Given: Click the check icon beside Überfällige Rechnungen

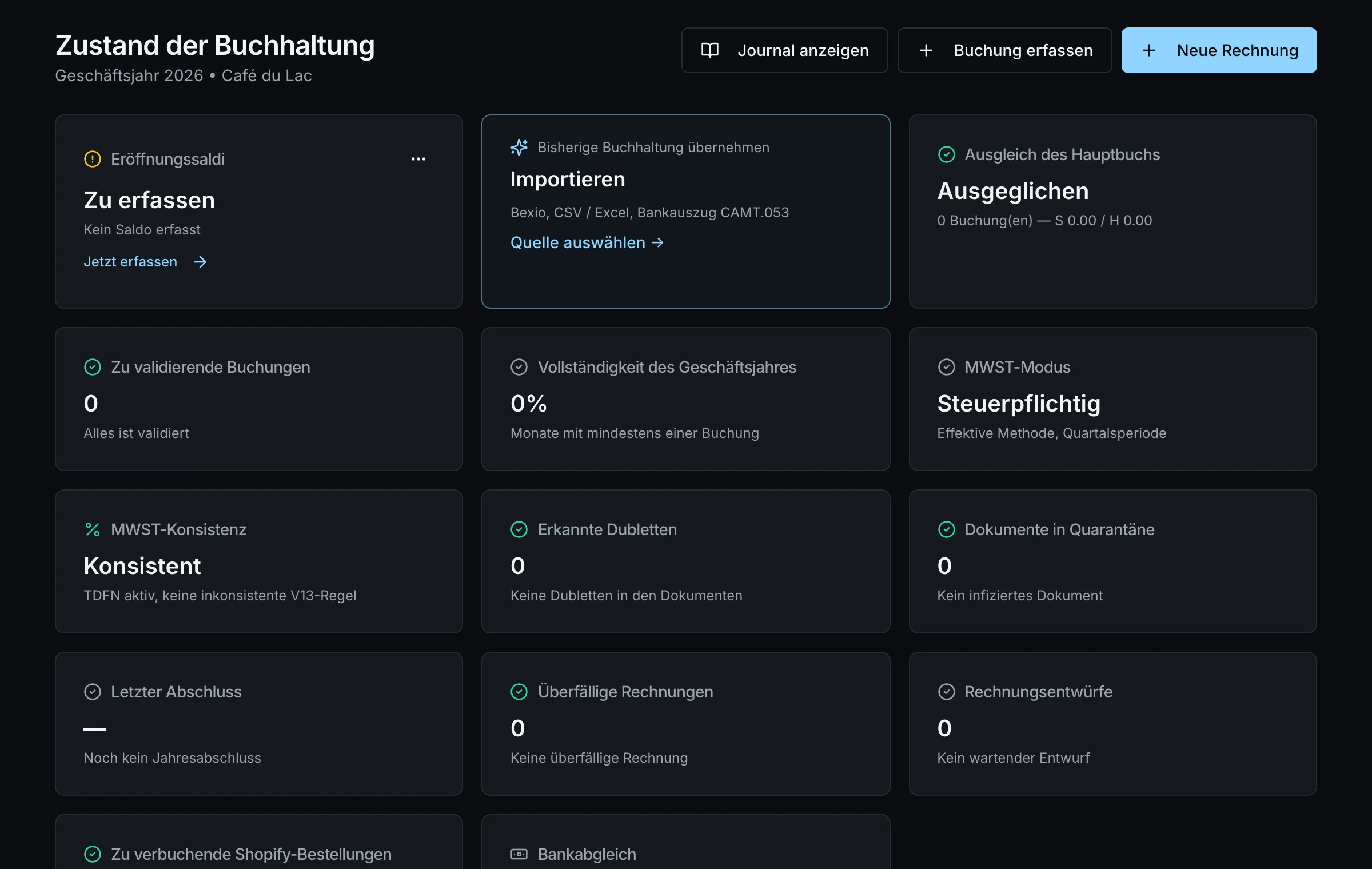Looking at the screenshot, I should click(x=519, y=692).
